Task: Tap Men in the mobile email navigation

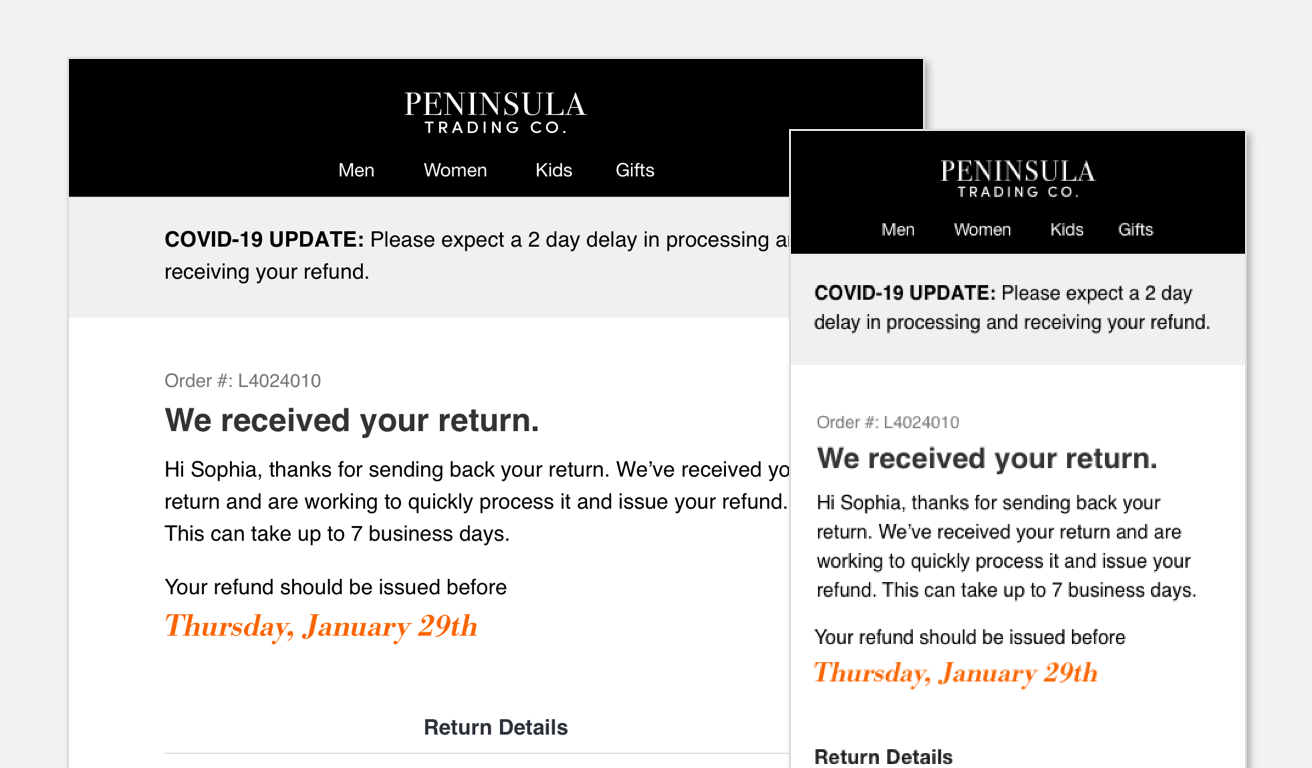Action: point(898,230)
